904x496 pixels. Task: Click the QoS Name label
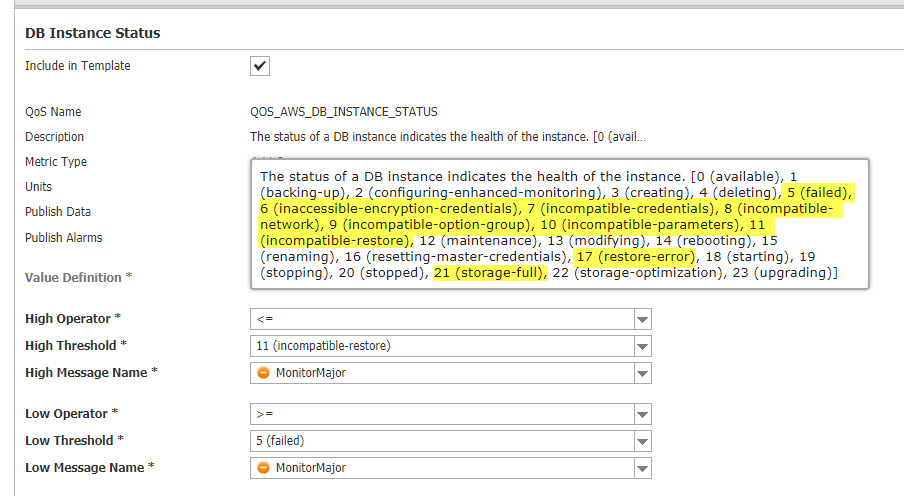53,112
